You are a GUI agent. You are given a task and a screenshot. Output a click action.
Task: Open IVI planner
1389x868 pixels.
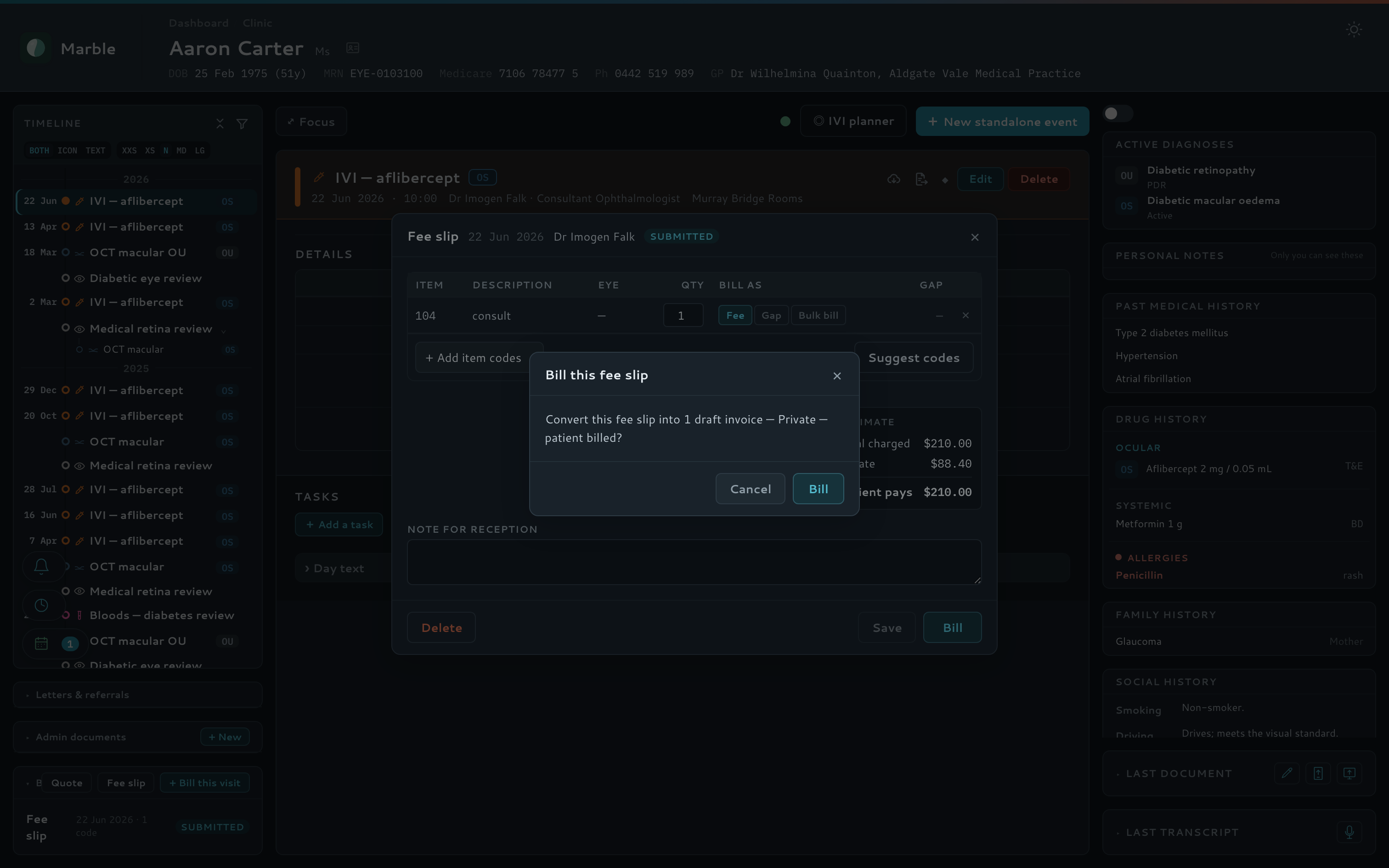[853, 121]
